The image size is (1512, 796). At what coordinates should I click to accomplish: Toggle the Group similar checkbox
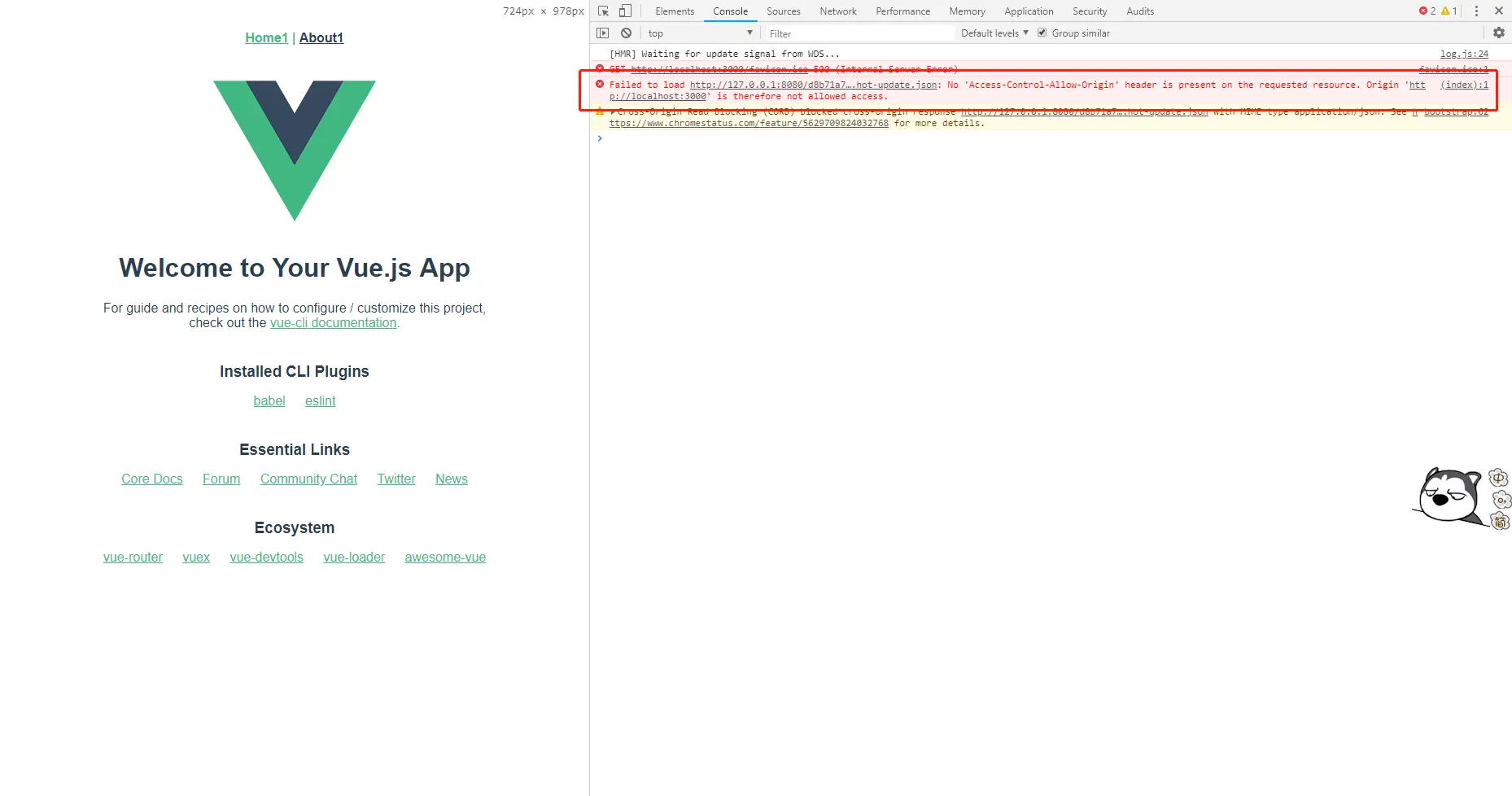pos(1042,33)
